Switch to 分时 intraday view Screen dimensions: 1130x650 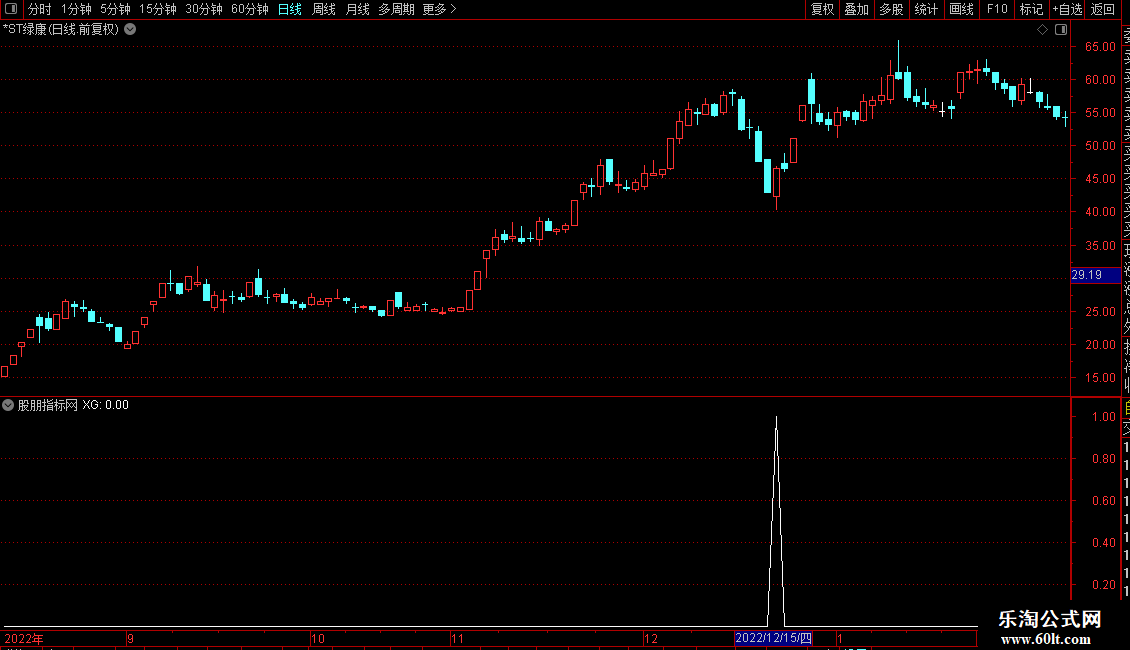(40, 9)
